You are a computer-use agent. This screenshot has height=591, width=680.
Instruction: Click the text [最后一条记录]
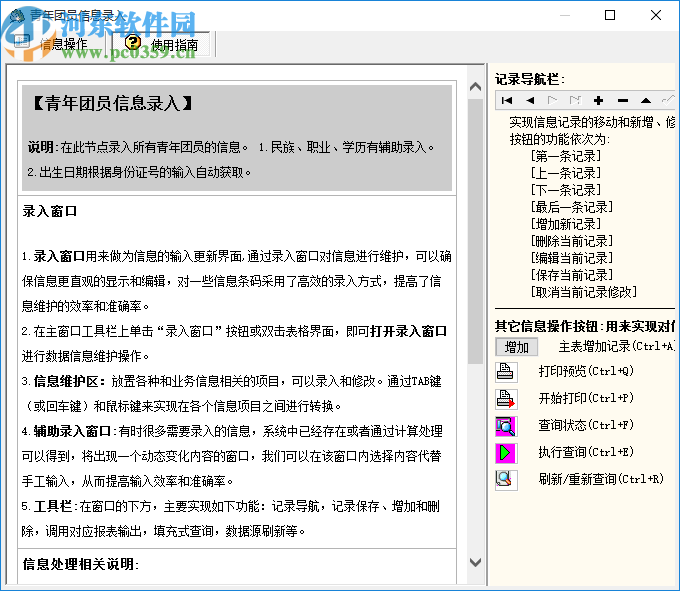pos(572,207)
